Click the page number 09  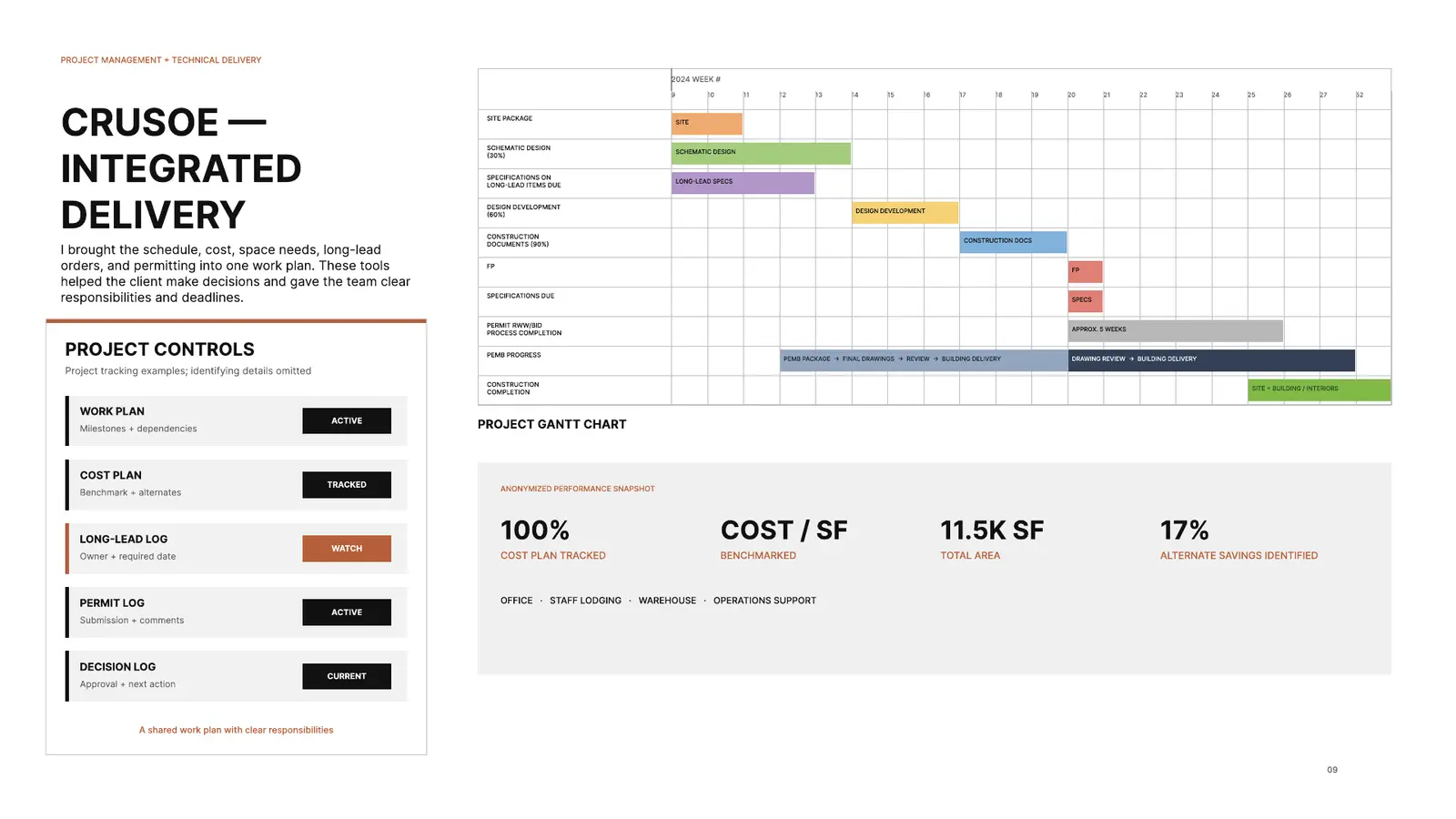click(1332, 770)
